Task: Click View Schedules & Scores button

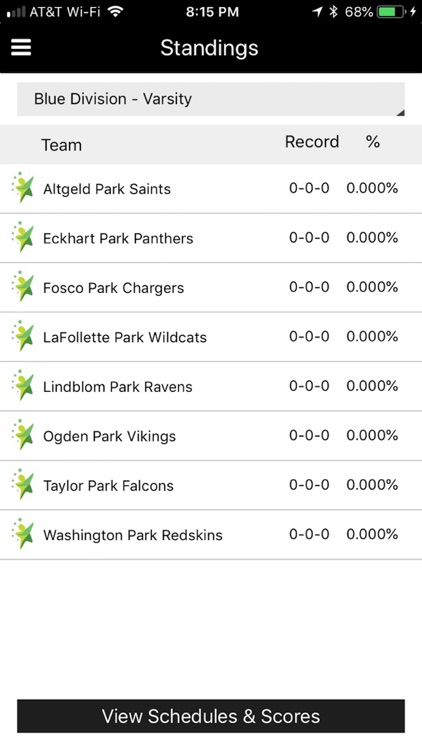Action: tap(211, 716)
